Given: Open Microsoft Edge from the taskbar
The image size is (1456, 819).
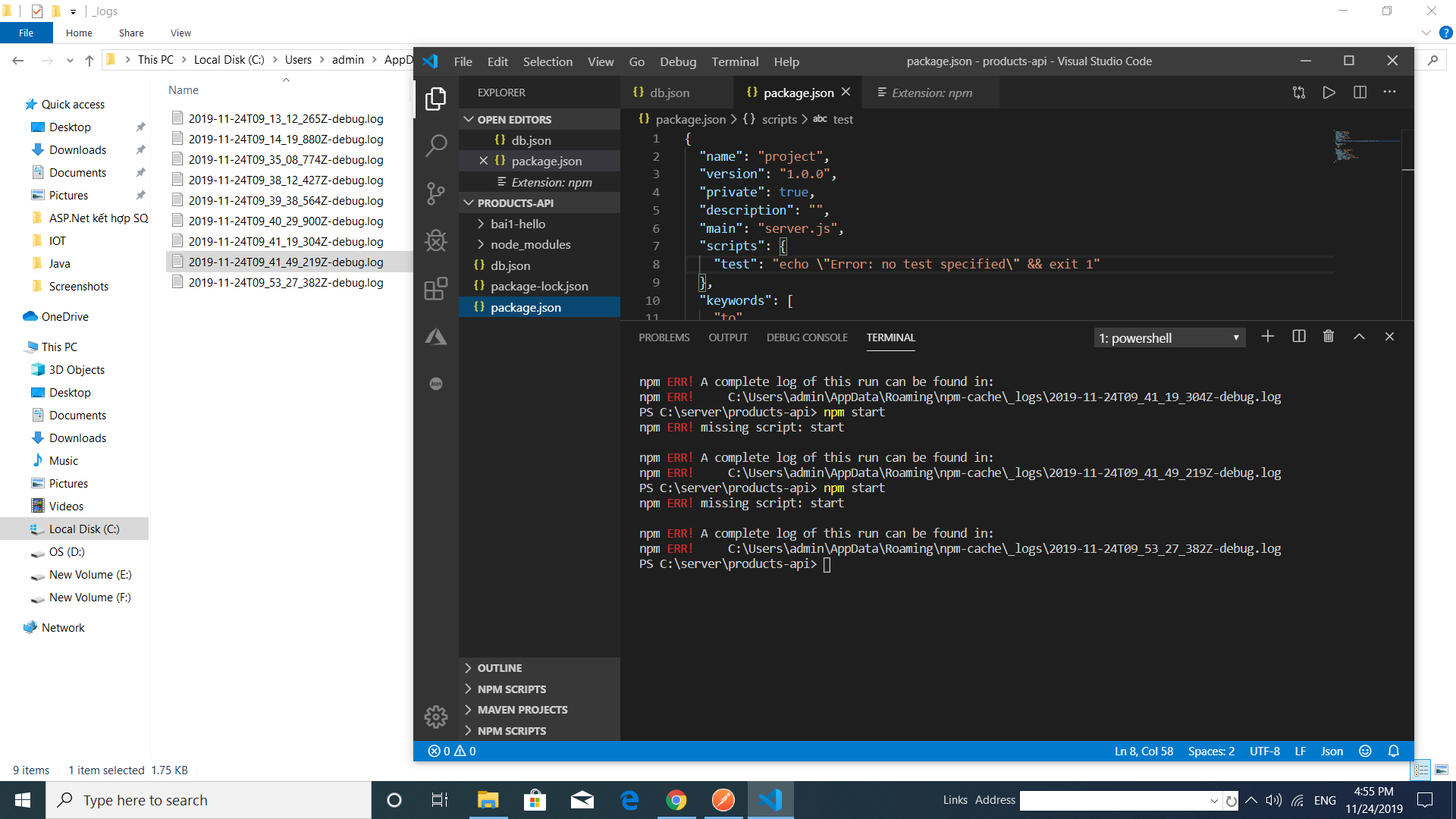Looking at the screenshot, I should [629, 800].
